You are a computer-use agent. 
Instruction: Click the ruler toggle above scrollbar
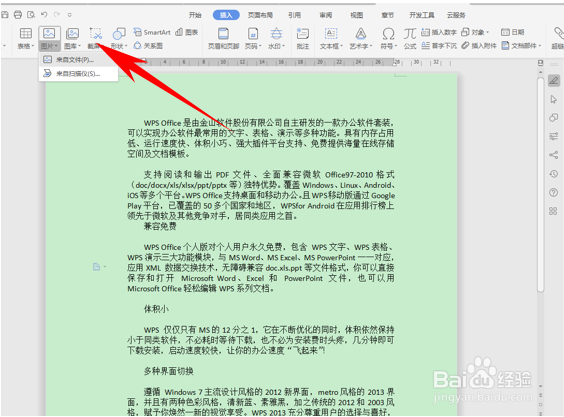click(x=540, y=63)
